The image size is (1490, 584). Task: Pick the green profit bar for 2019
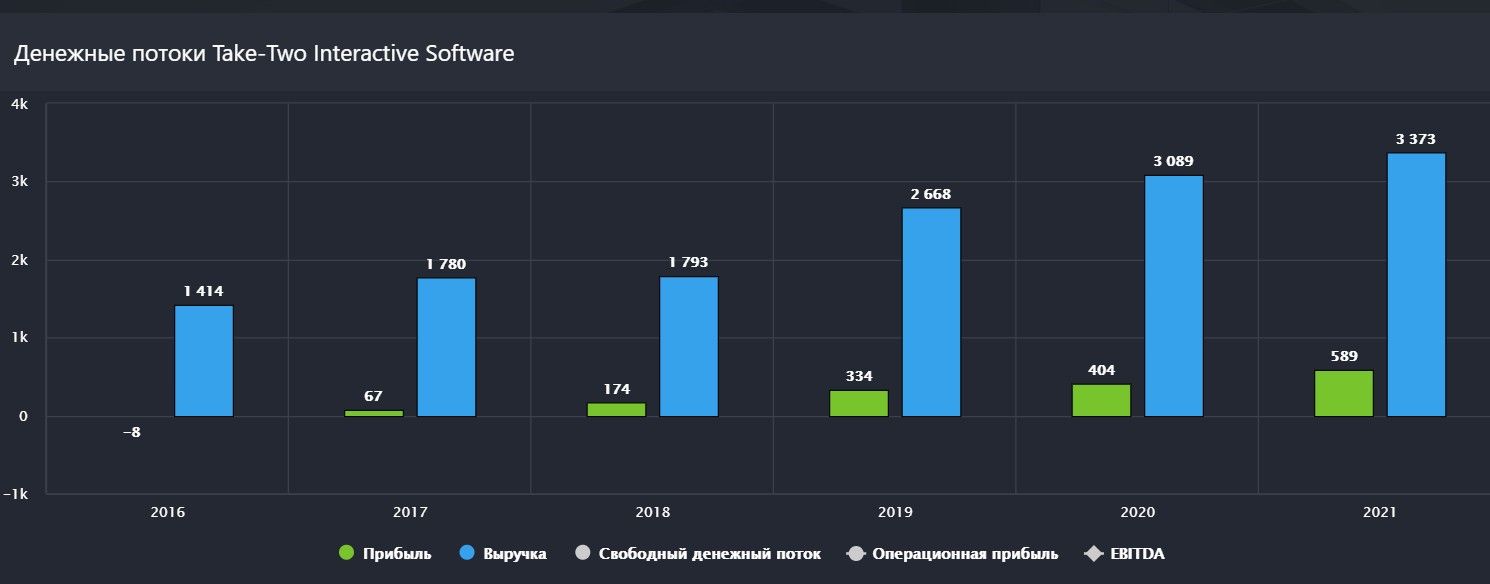(859, 403)
